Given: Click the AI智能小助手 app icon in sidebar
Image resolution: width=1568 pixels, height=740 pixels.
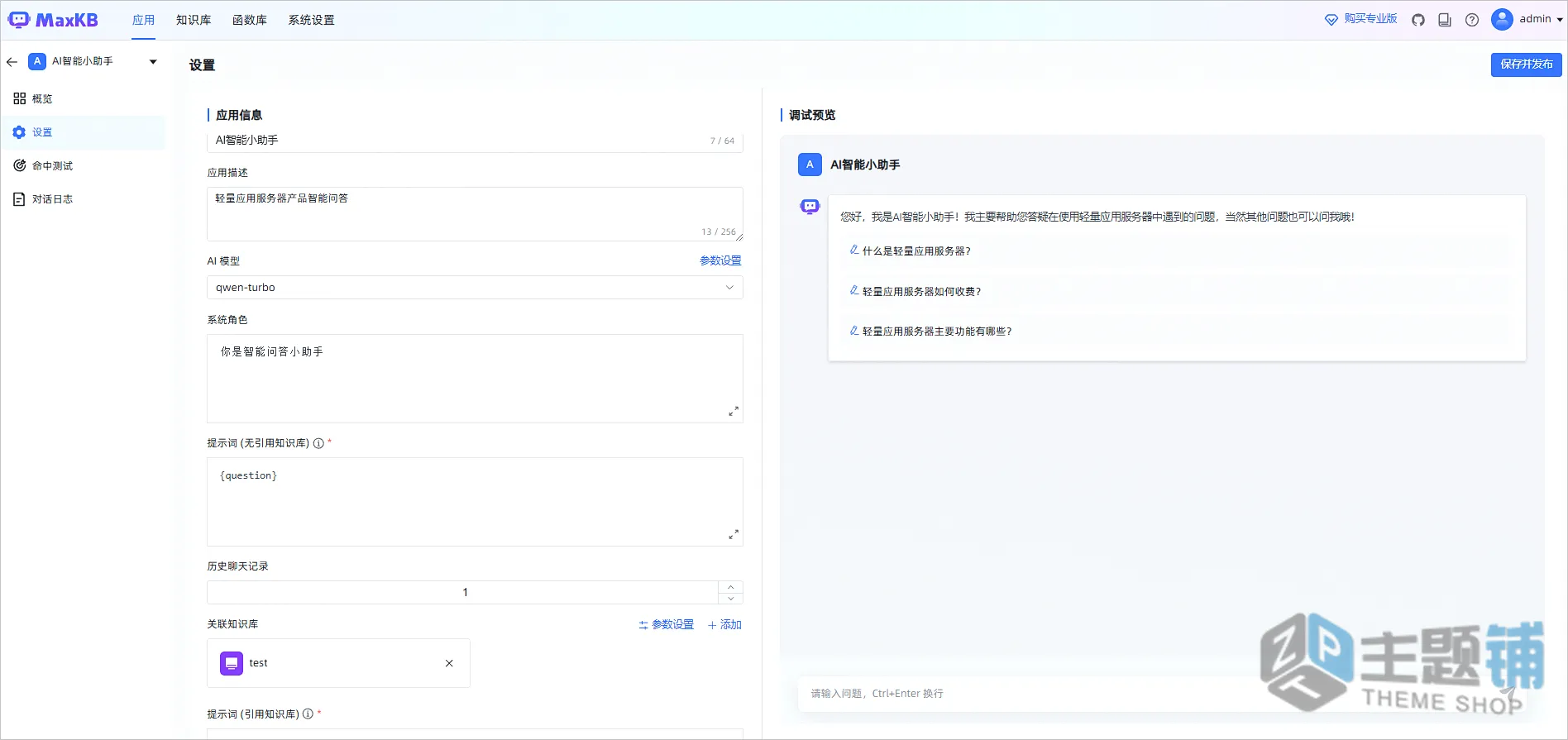Looking at the screenshot, I should pos(37,62).
